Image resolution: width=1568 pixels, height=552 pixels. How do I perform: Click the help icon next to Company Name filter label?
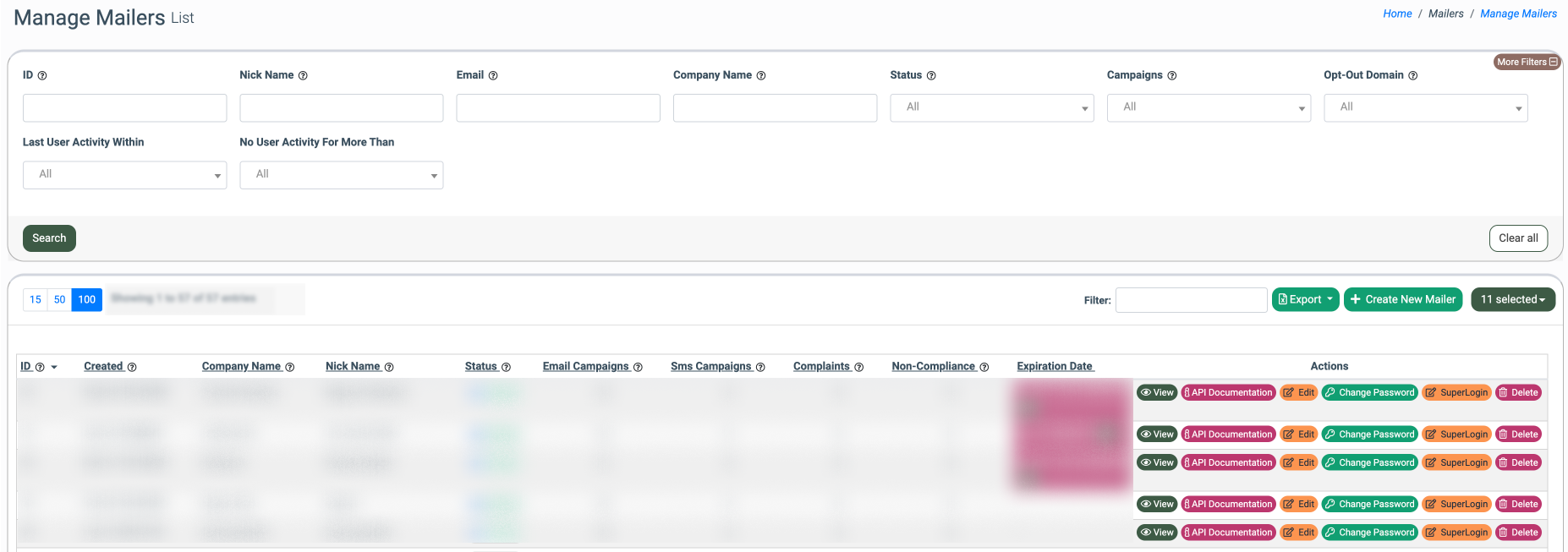click(761, 76)
